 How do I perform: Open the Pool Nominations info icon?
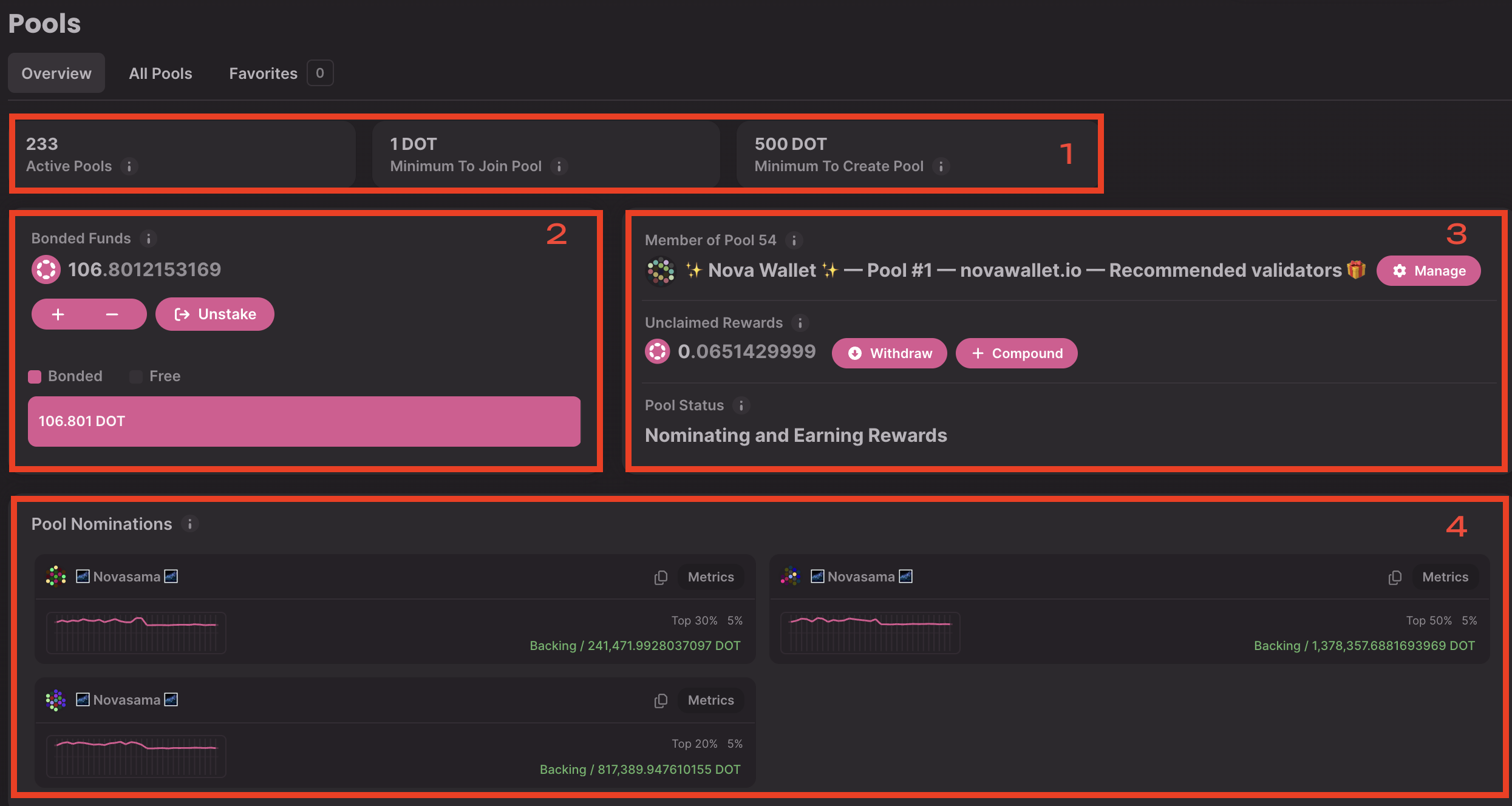point(190,524)
